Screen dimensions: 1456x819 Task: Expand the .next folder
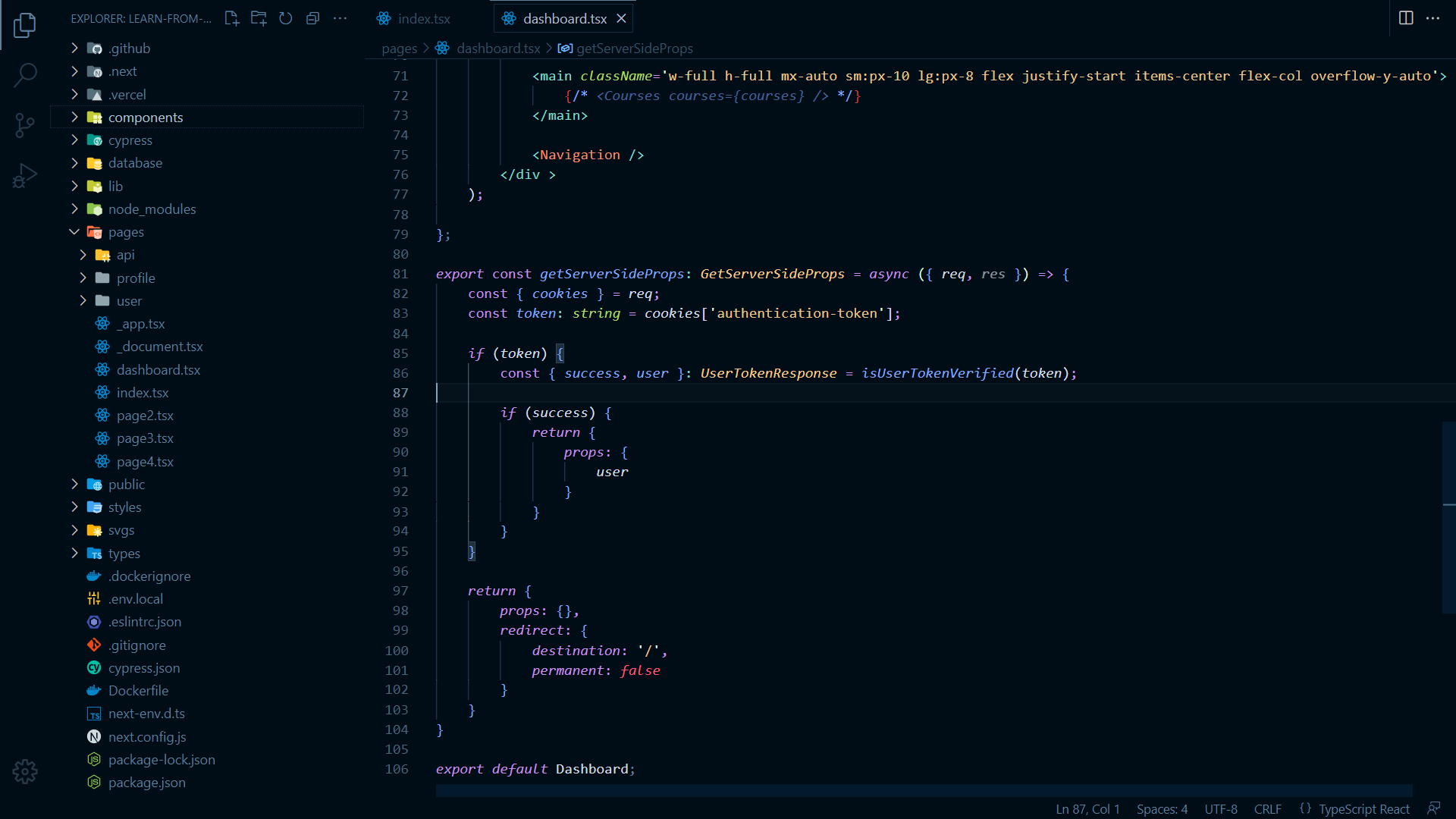pos(207,71)
